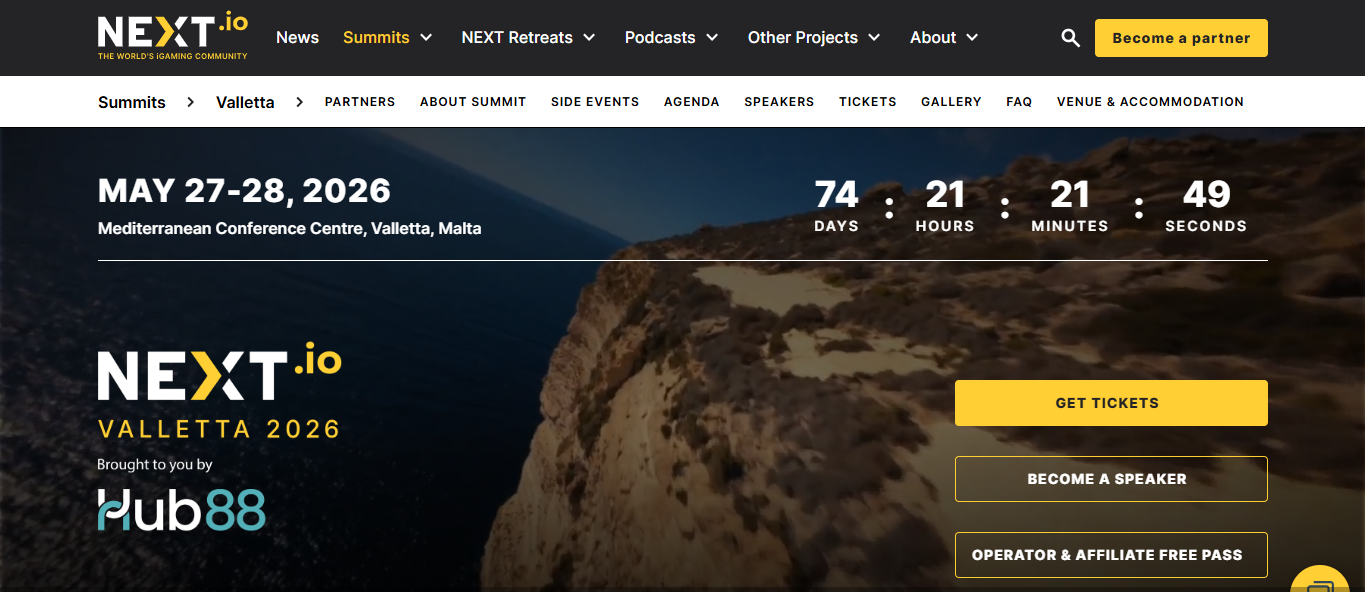Expand the Other Projects dropdown arrow
This screenshot has width=1365, height=592.
[x=874, y=38]
